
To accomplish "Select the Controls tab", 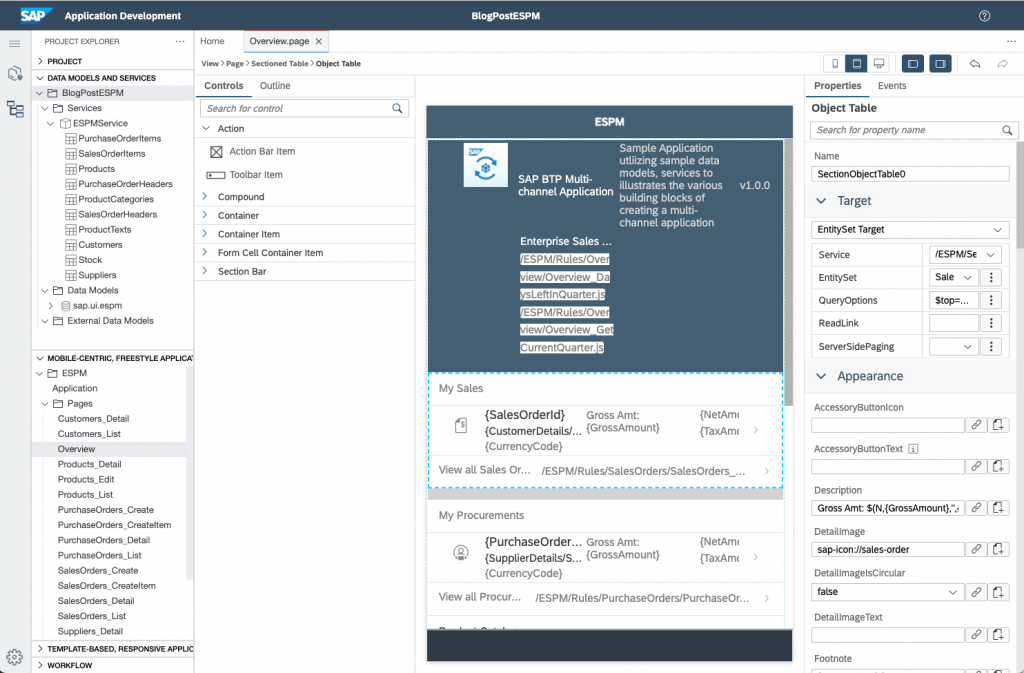I will [223, 86].
